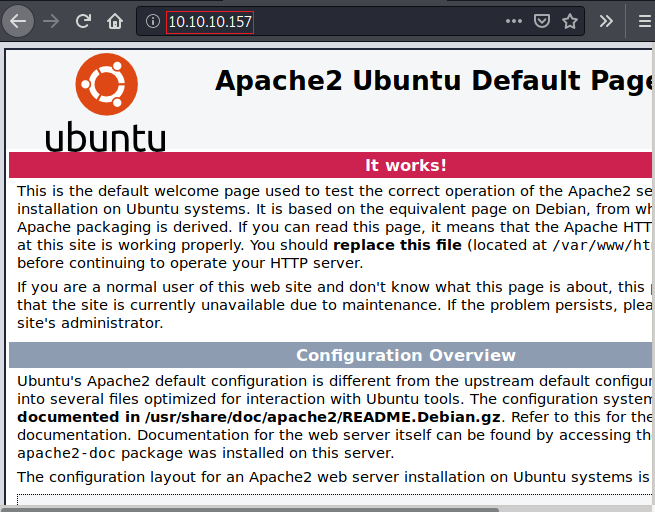Save page to Pocket icon
Image resolution: width=655 pixels, height=512 pixels.
point(542,21)
